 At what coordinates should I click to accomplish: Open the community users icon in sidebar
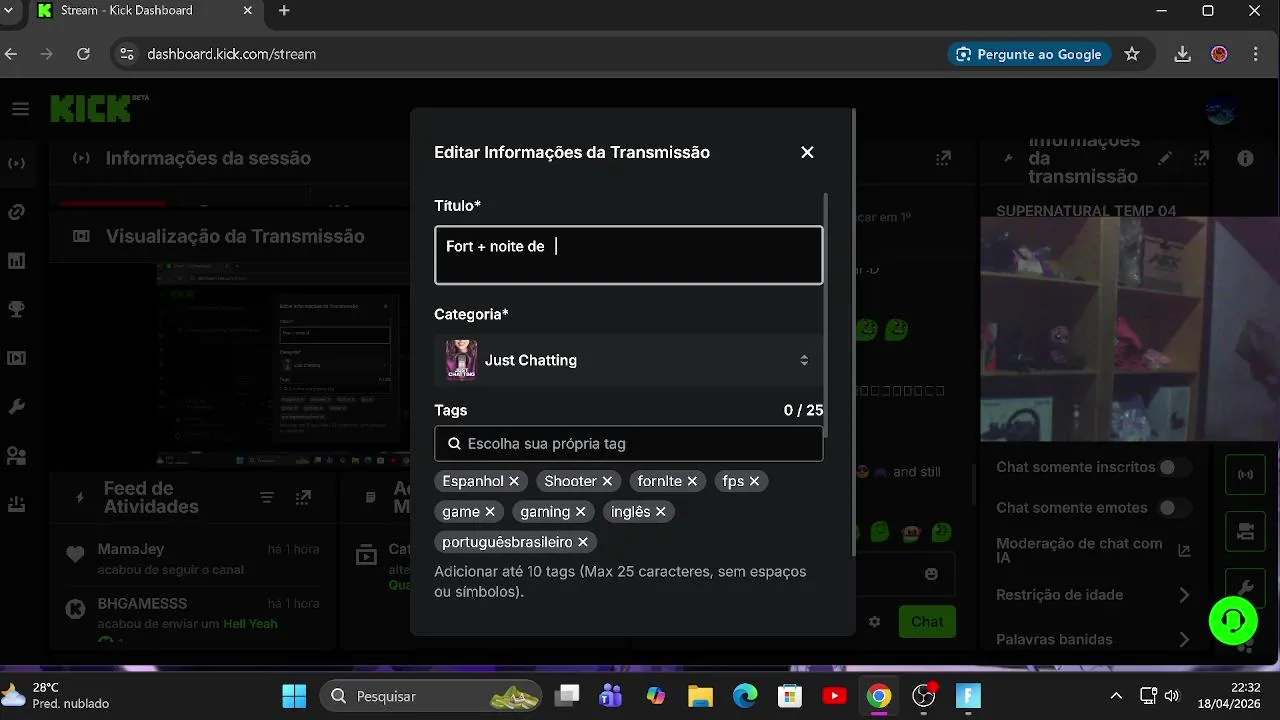(x=16, y=456)
